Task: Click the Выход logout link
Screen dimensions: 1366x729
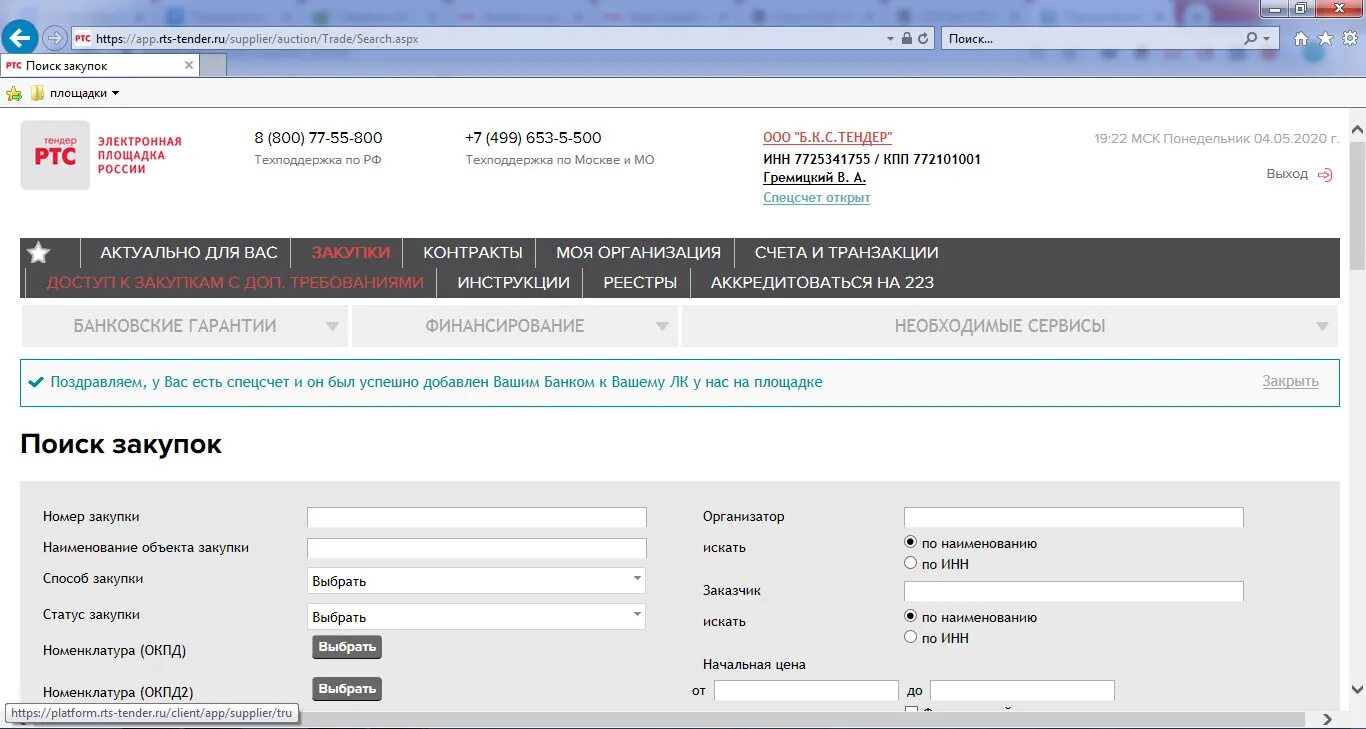Action: 1287,174
